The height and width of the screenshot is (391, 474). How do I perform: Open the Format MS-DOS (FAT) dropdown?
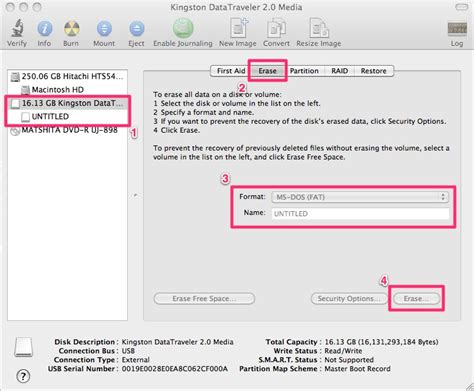click(360, 197)
